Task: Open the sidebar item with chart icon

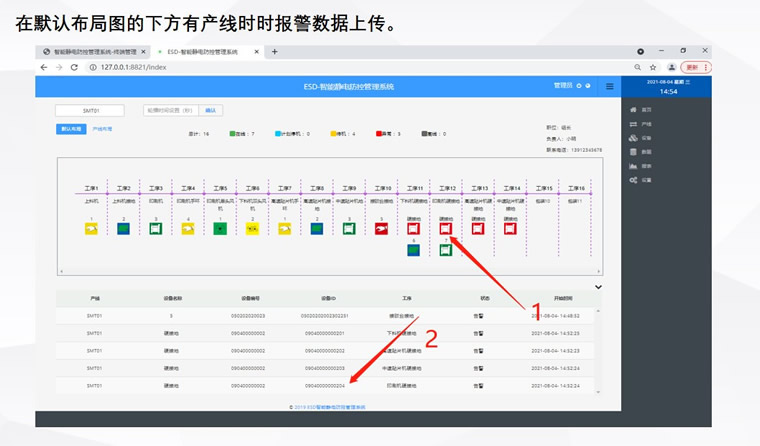Action: click(x=640, y=166)
